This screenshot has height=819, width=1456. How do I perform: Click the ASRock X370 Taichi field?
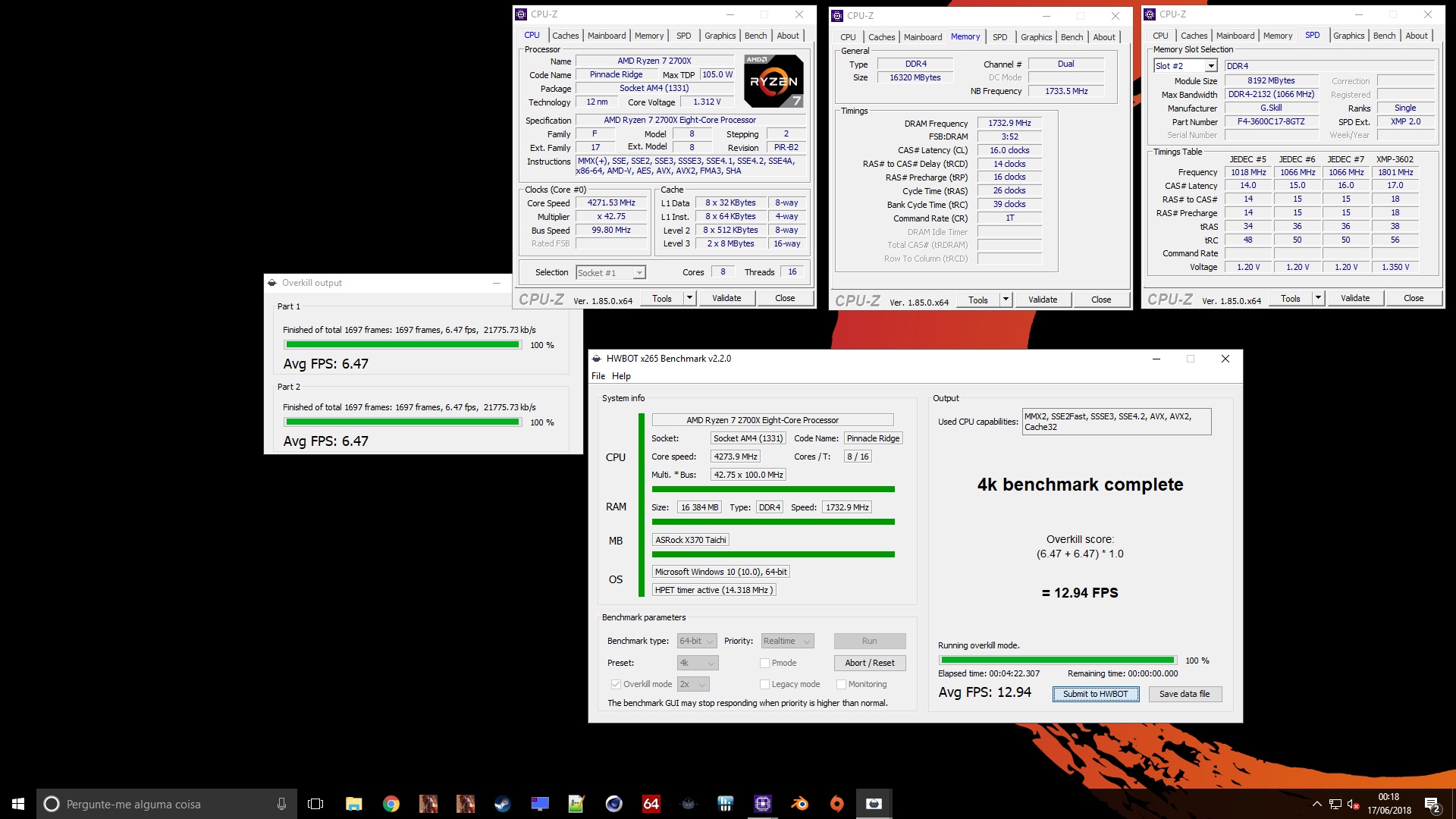[691, 540]
